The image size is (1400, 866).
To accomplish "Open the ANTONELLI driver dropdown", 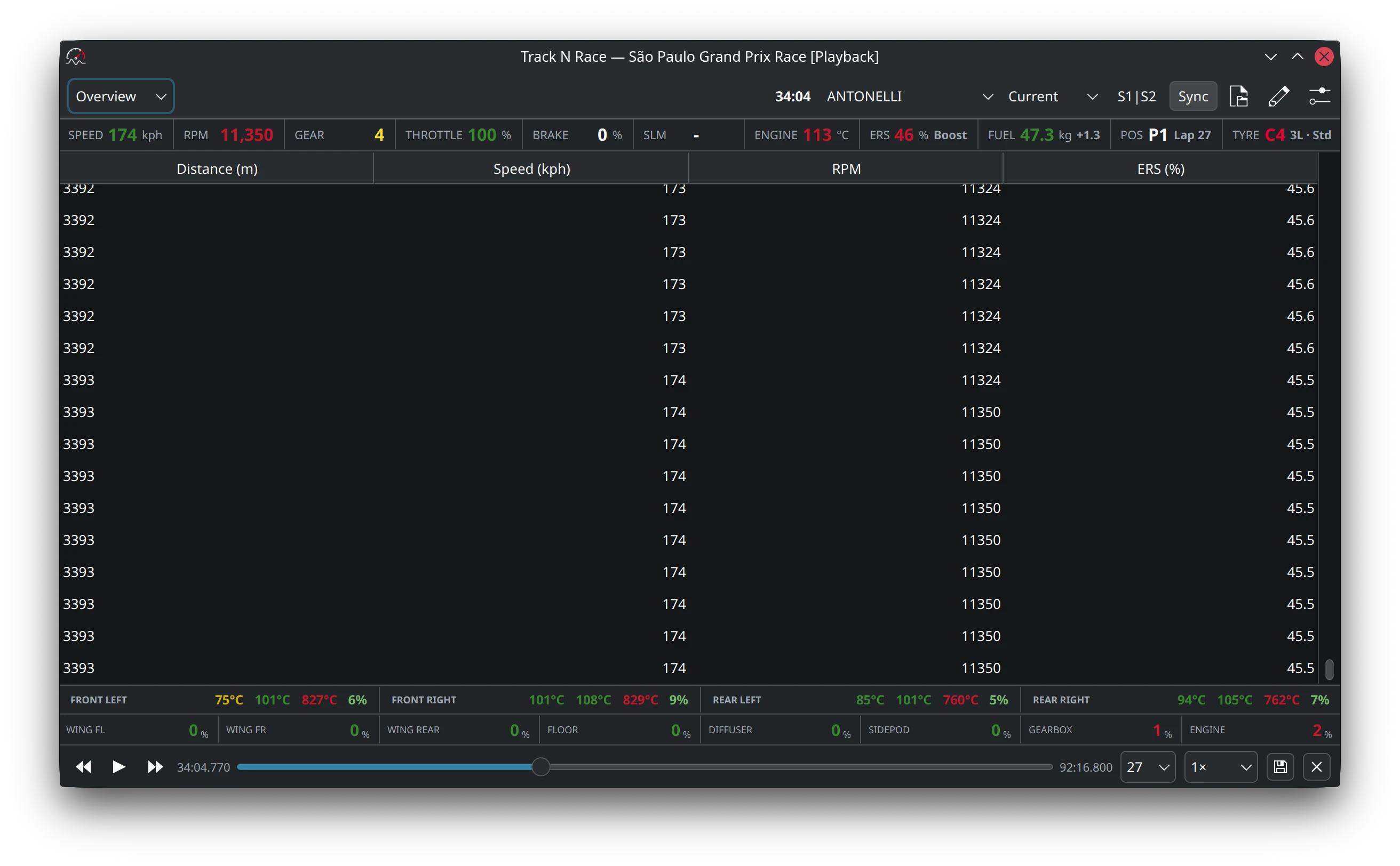I will click(x=909, y=96).
